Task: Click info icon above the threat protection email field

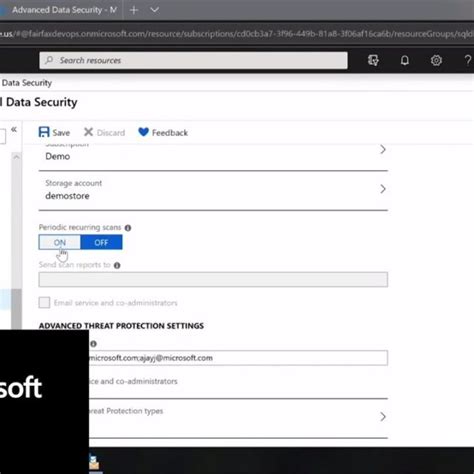Action: [93, 344]
